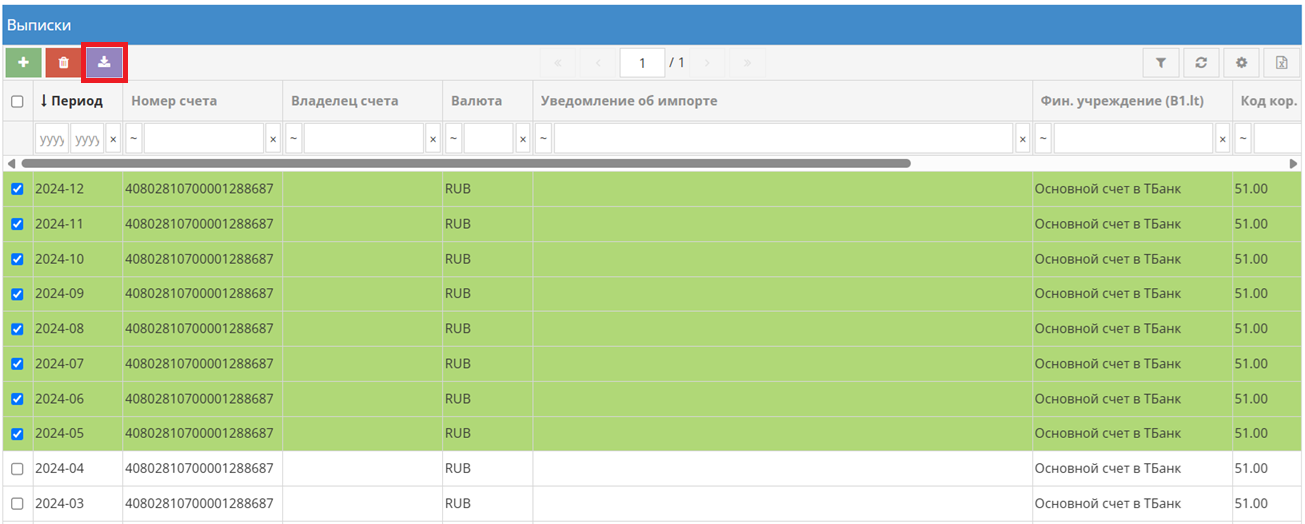Viewport: 1305px width, 524px height.
Task: Check the 2024-04 row checkbox
Action: (x=17, y=469)
